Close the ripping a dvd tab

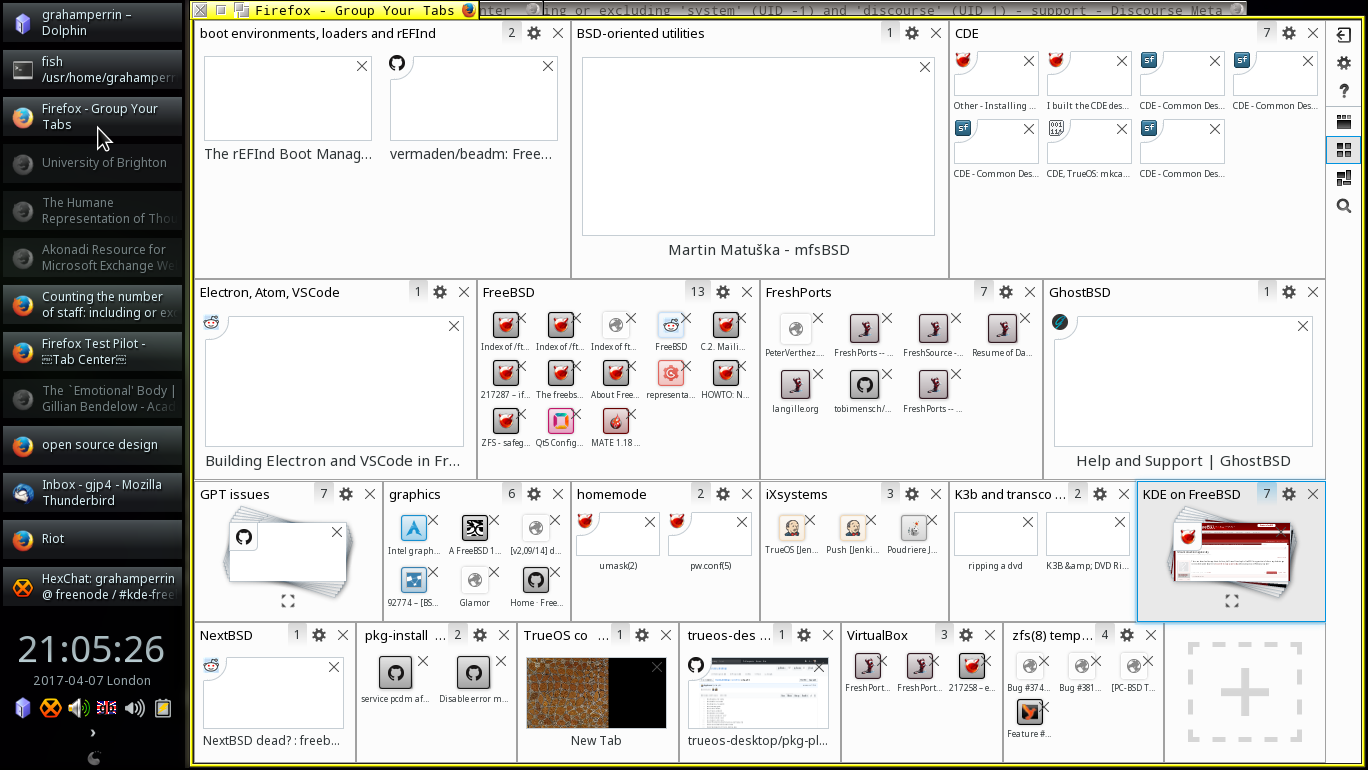1028,522
